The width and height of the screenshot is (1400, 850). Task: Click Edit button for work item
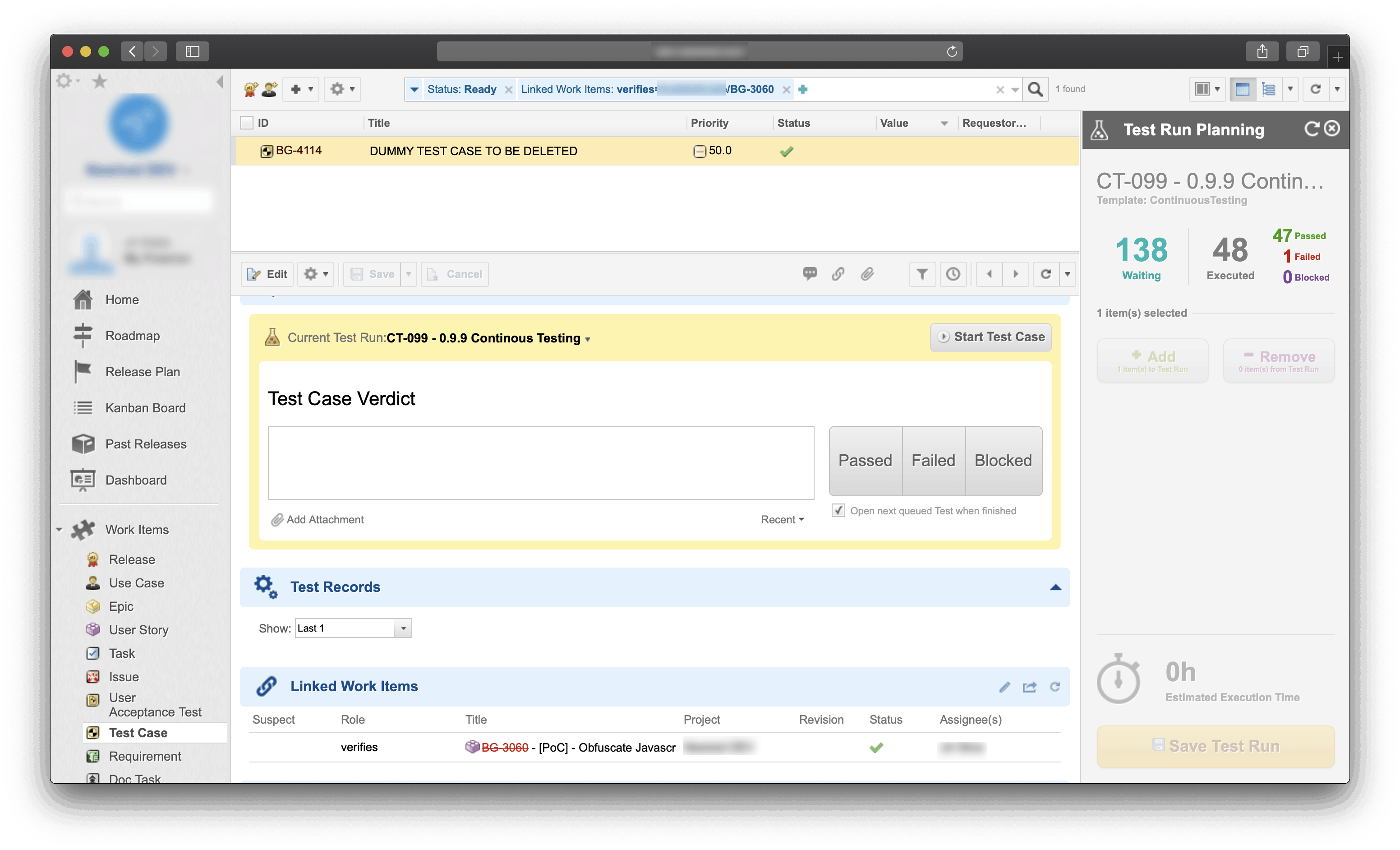[x=267, y=274]
